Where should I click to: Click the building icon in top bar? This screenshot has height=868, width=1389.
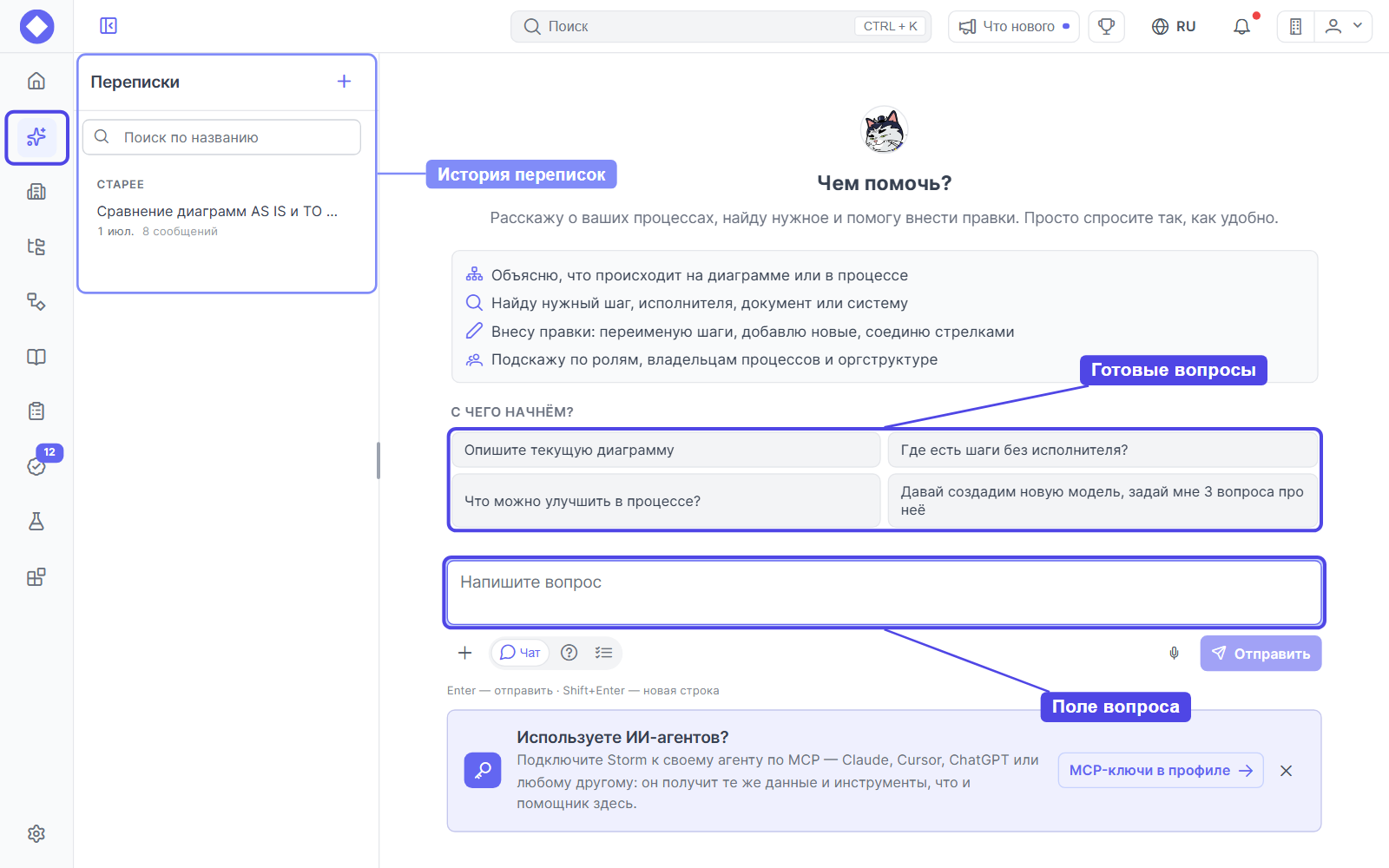(x=1295, y=26)
